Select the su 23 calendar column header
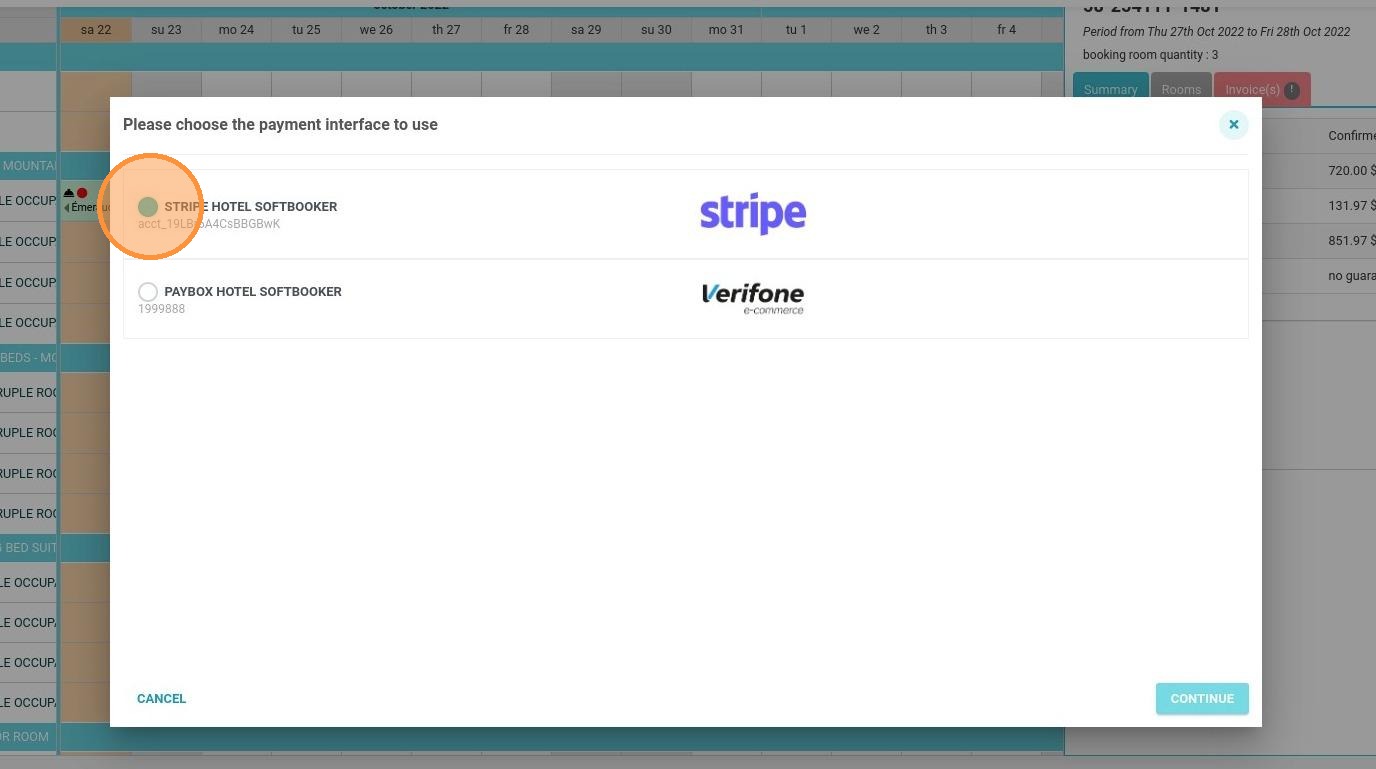This screenshot has height=769, width=1376. click(x=166, y=30)
